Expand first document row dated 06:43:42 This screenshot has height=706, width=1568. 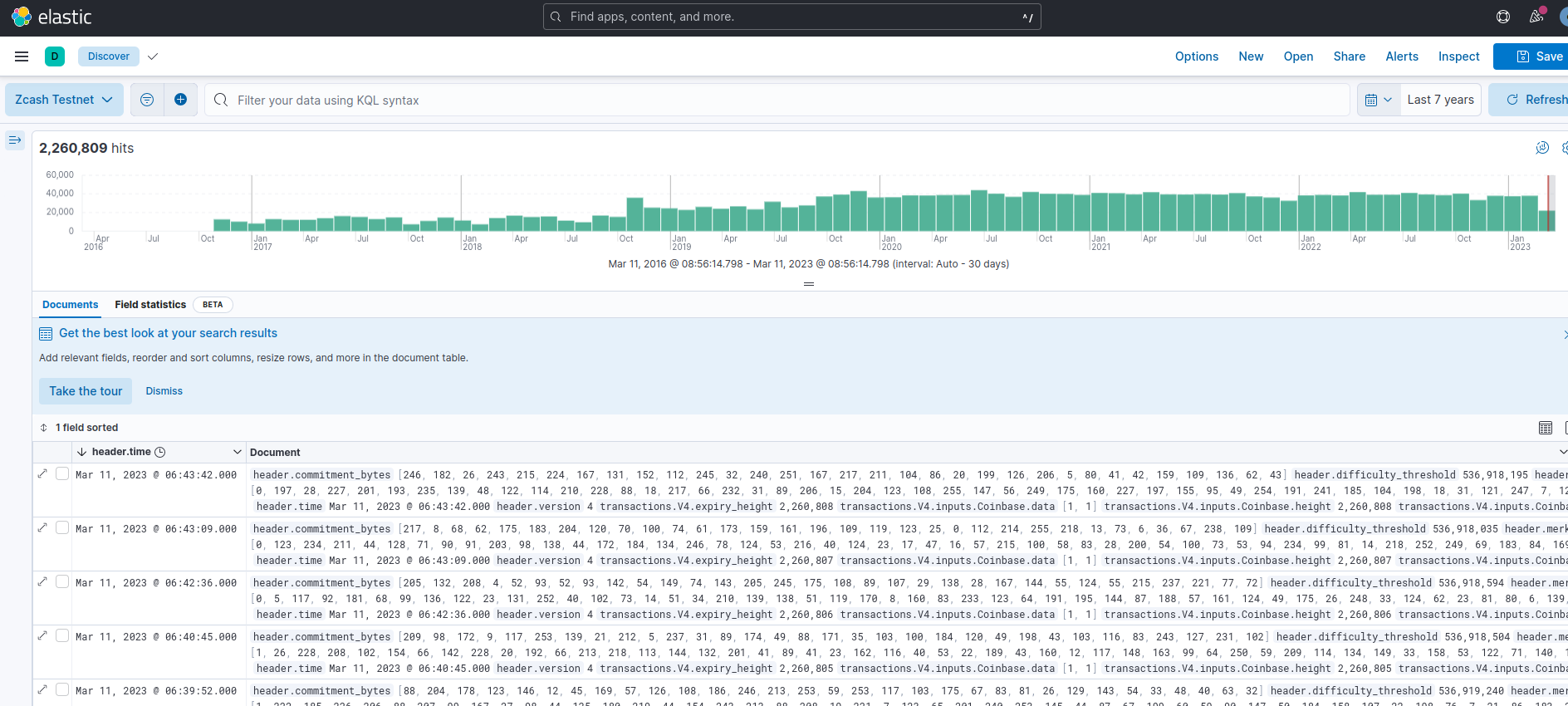[43, 473]
